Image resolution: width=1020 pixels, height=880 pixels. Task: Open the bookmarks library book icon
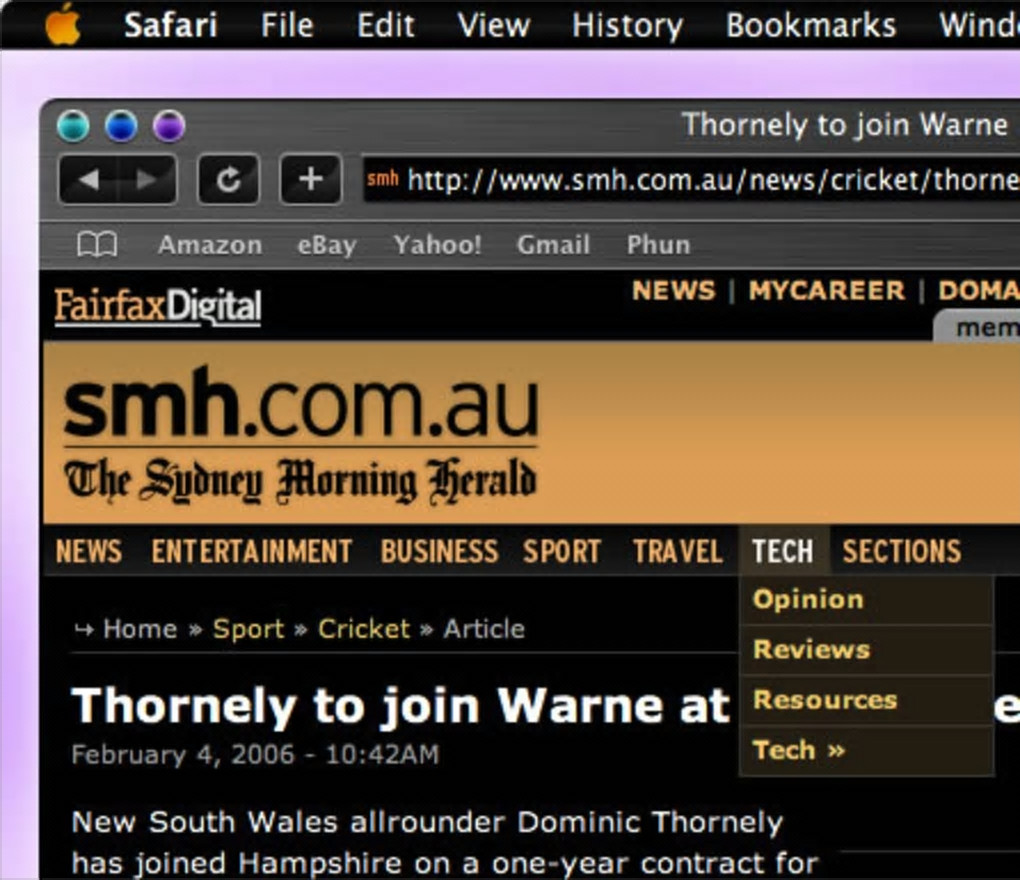coord(97,245)
